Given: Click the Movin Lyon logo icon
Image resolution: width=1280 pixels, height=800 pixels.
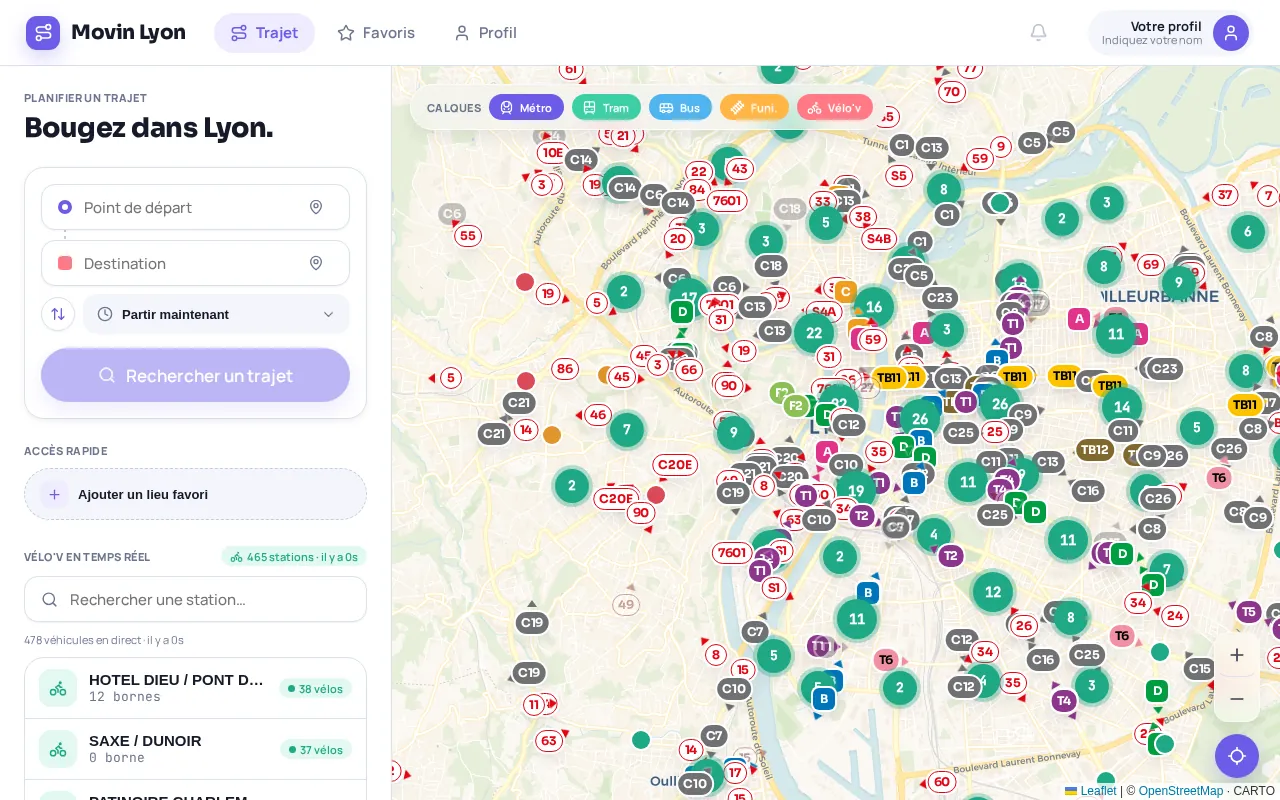Looking at the screenshot, I should pyautogui.click(x=43, y=33).
